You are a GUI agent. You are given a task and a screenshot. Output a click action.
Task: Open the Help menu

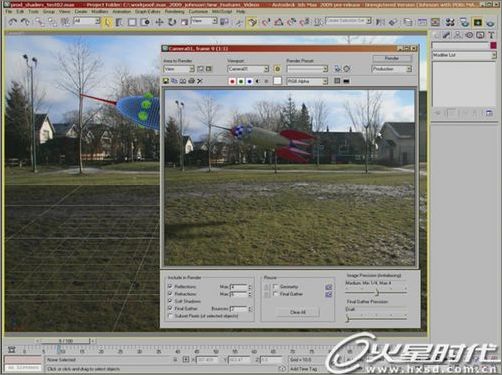240,11
